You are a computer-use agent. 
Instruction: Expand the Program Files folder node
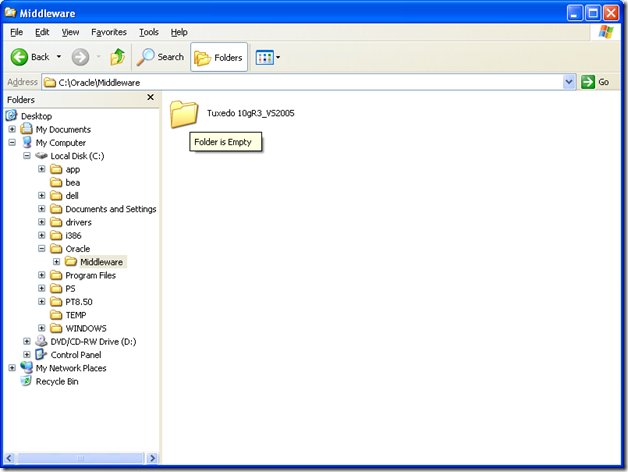click(x=42, y=275)
